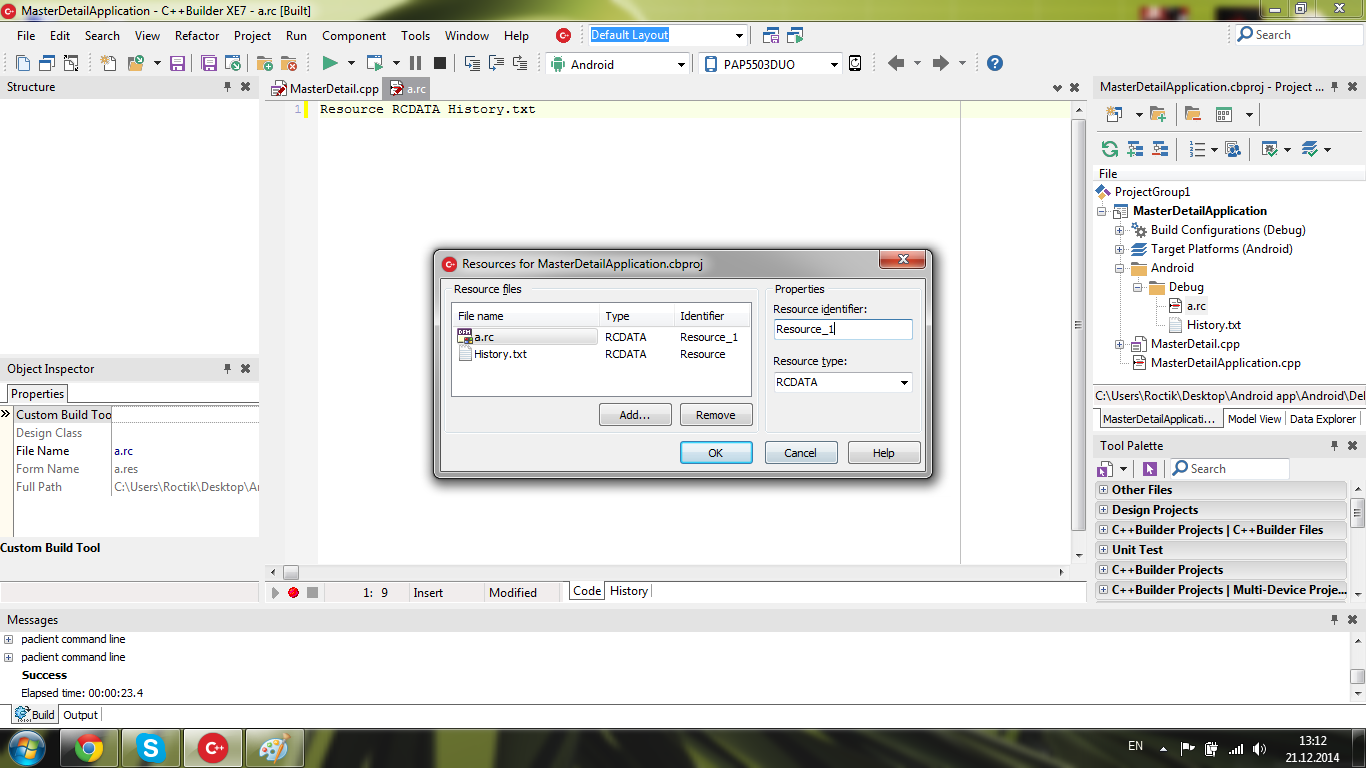Click the green Refresh icon in Project Manager
The width and height of the screenshot is (1366, 768).
click(1109, 149)
